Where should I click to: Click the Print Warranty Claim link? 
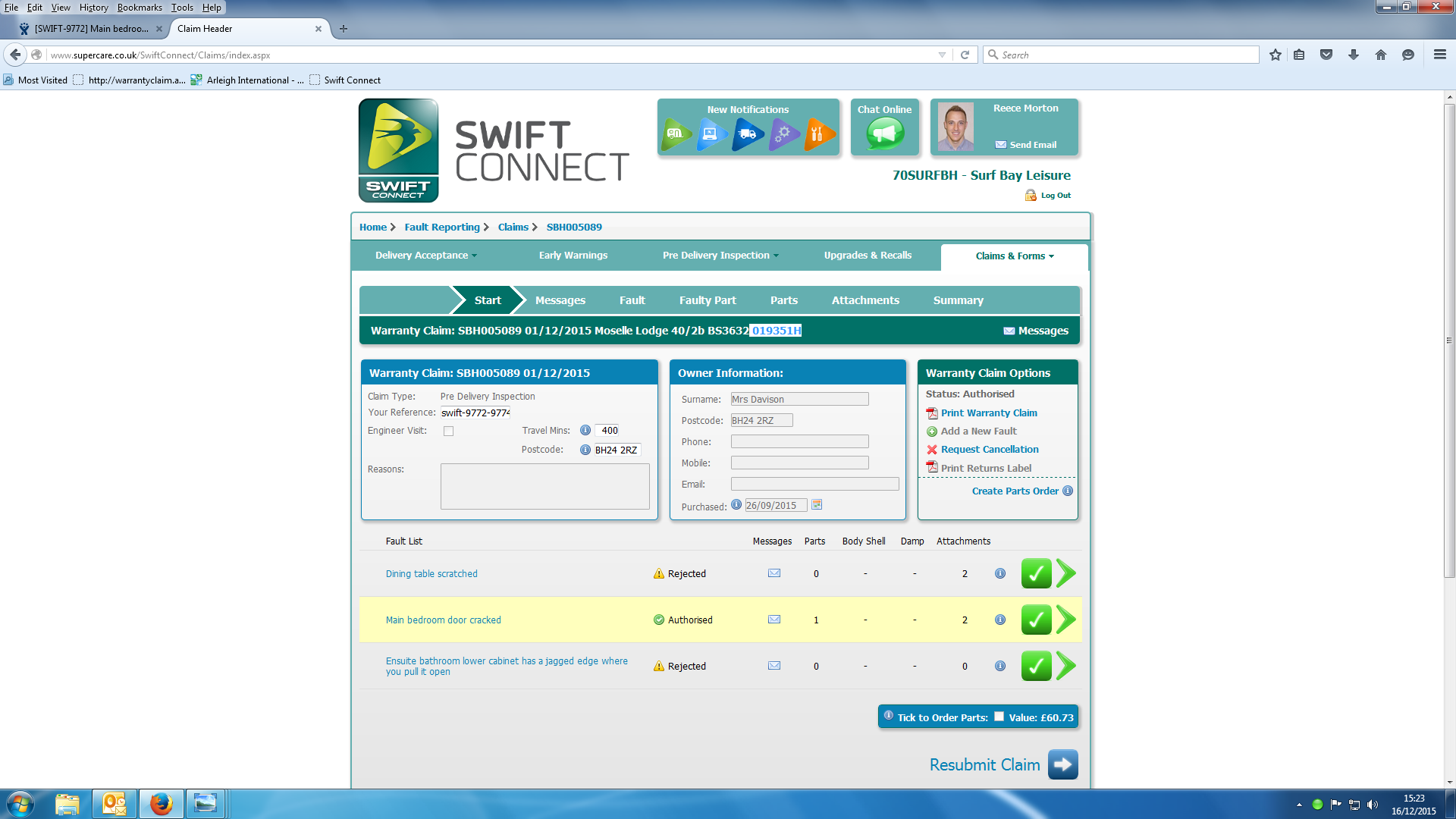click(x=988, y=413)
